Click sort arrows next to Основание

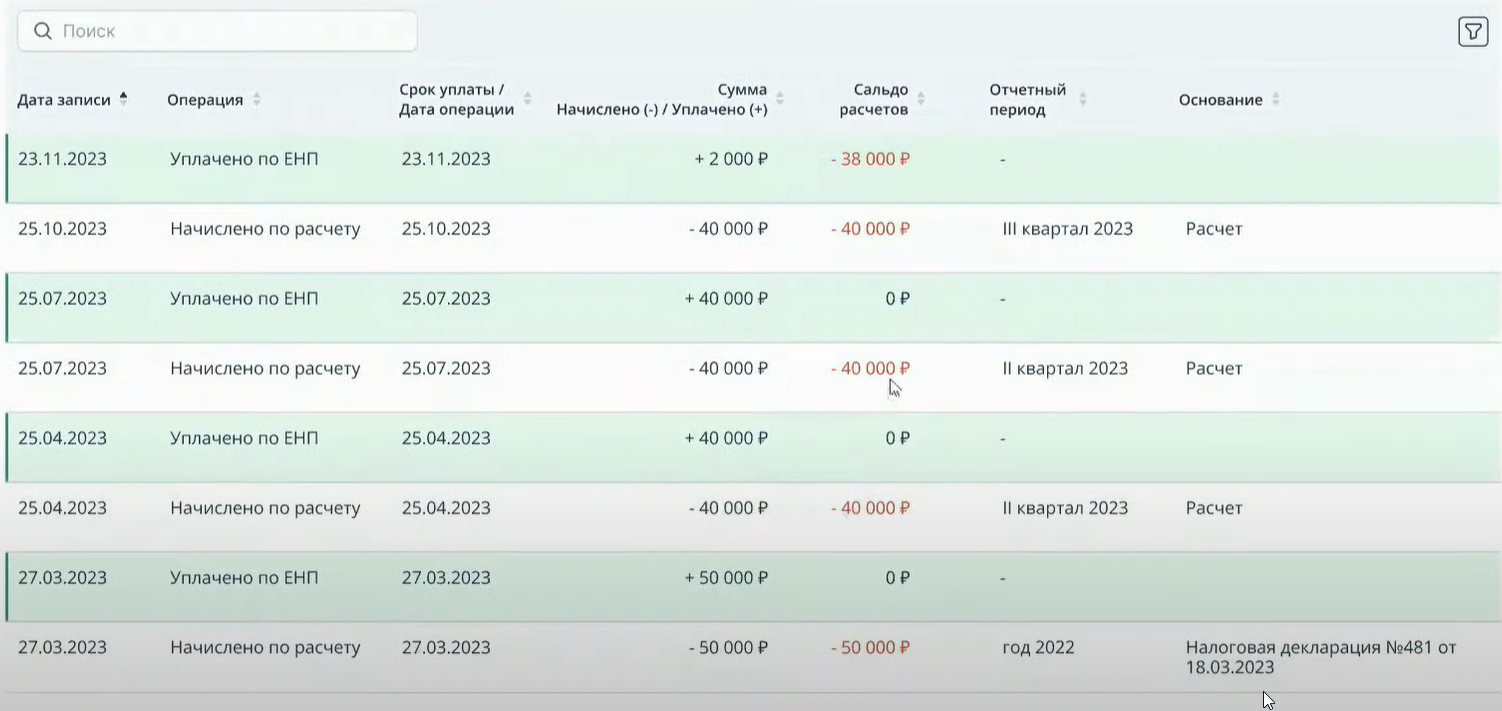tap(1275, 100)
